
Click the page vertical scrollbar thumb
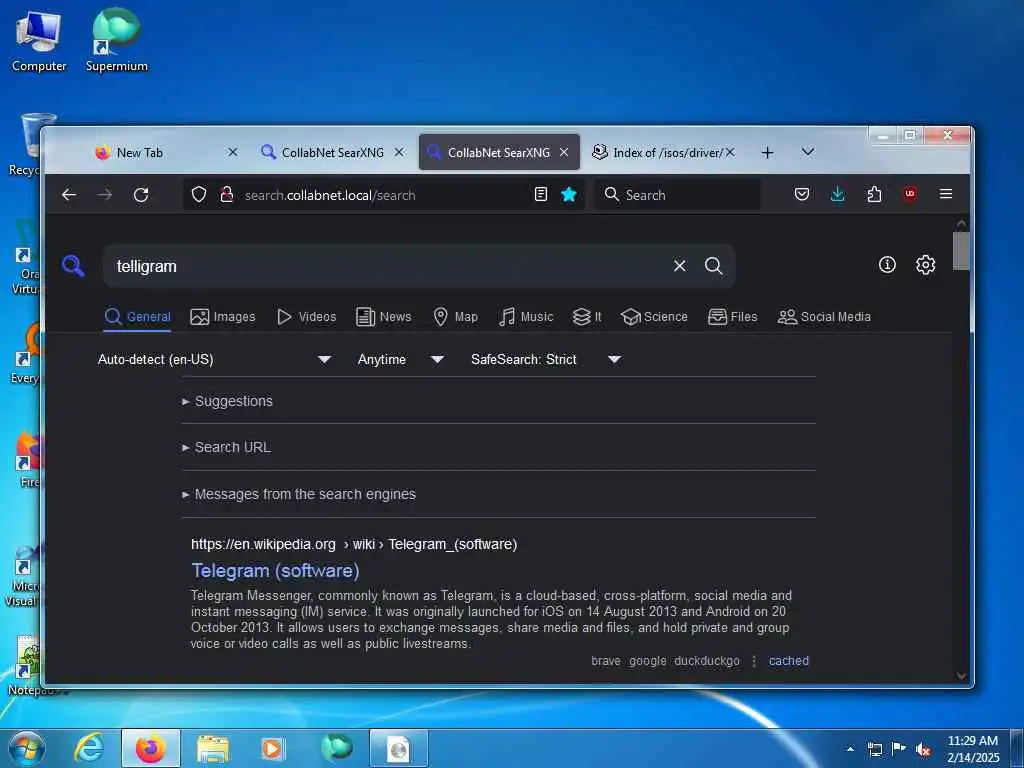click(961, 250)
